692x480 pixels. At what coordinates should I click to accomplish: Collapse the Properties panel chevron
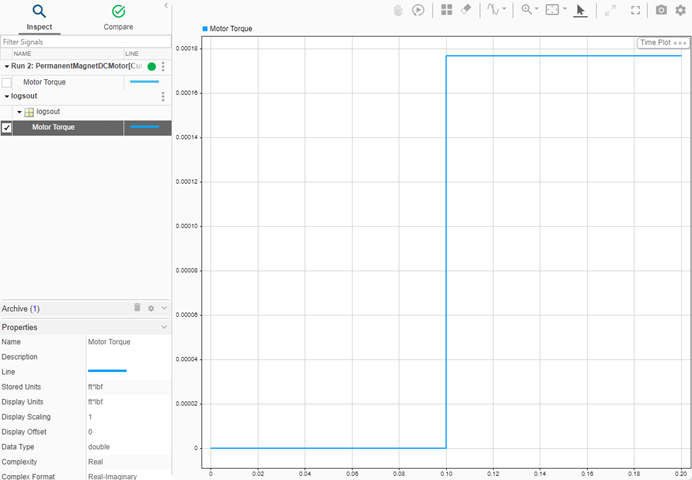coord(164,327)
